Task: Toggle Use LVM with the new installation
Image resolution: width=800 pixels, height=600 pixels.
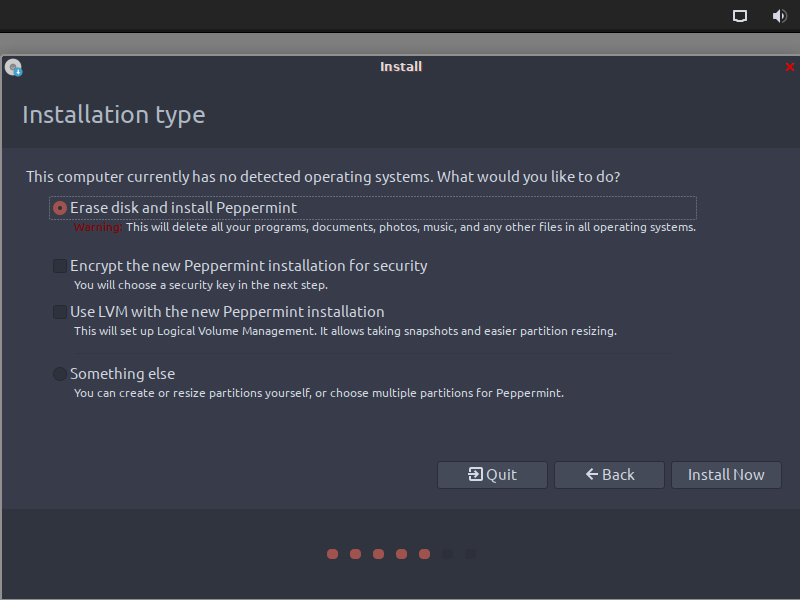Action: coord(61,312)
